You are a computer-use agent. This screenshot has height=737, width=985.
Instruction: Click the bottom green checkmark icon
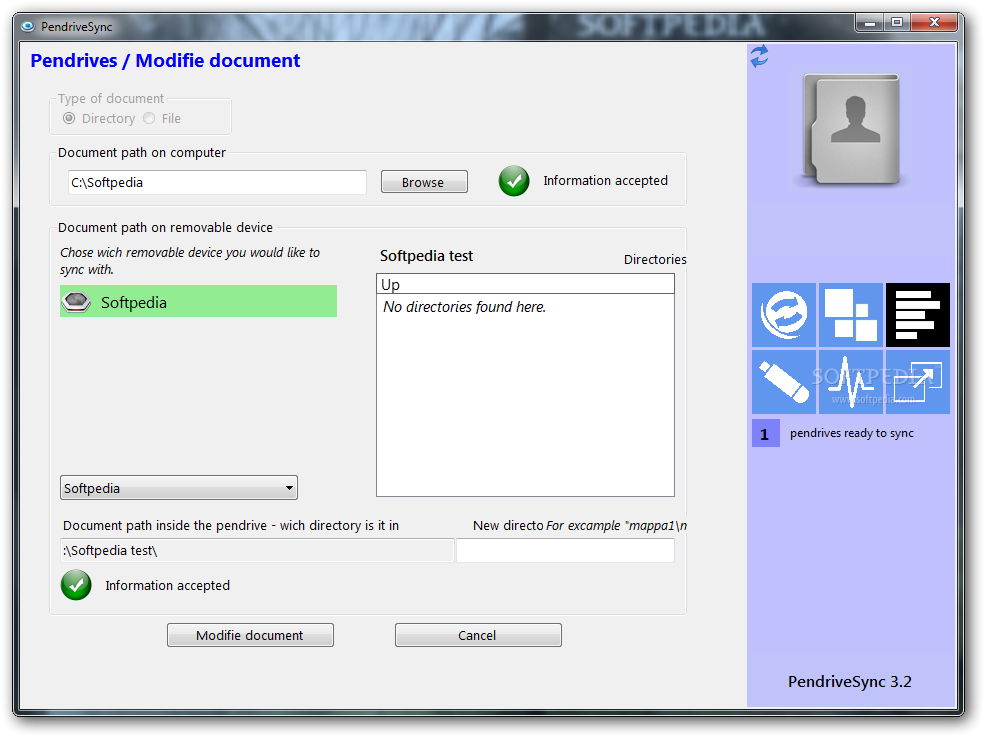(x=76, y=585)
